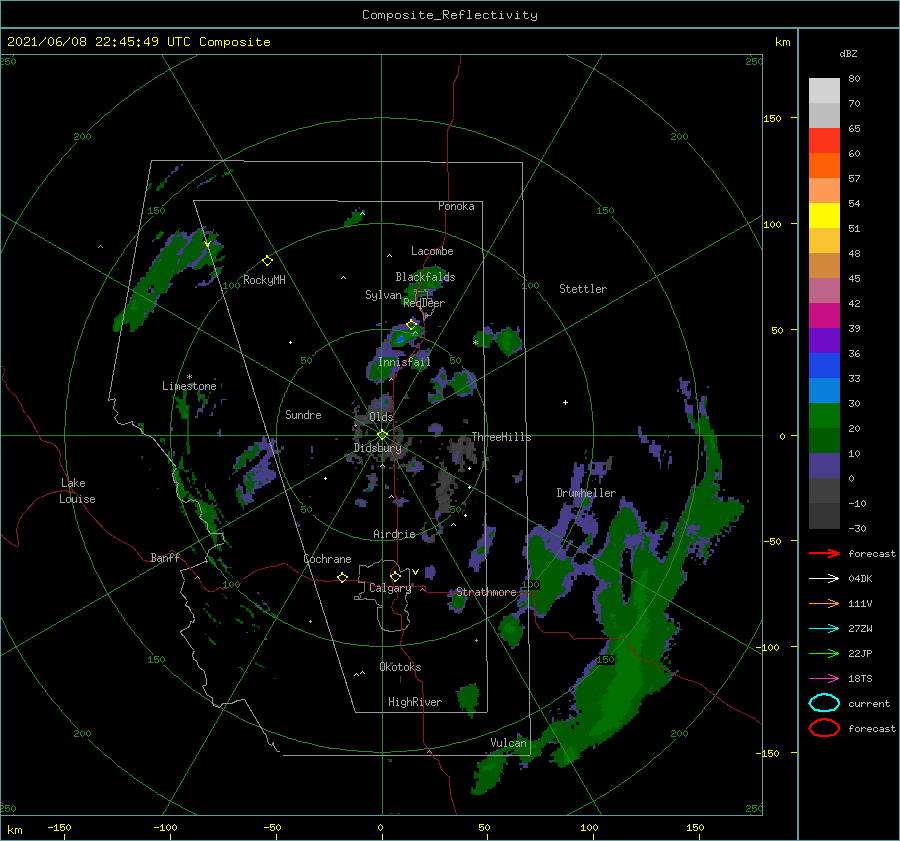Select the Lacombe city label
The image size is (900, 841).
pyautogui.click(x=432, y=251)
